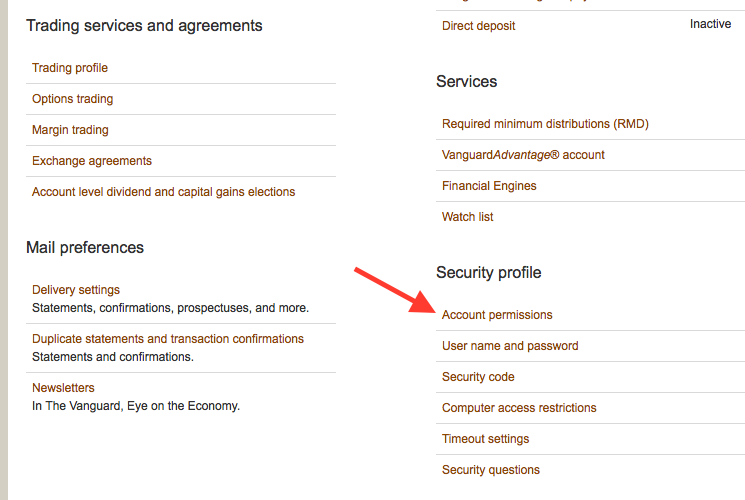Open Account level dividend and capital gains elections
745x500 pixels.
(x=163, y=192)
